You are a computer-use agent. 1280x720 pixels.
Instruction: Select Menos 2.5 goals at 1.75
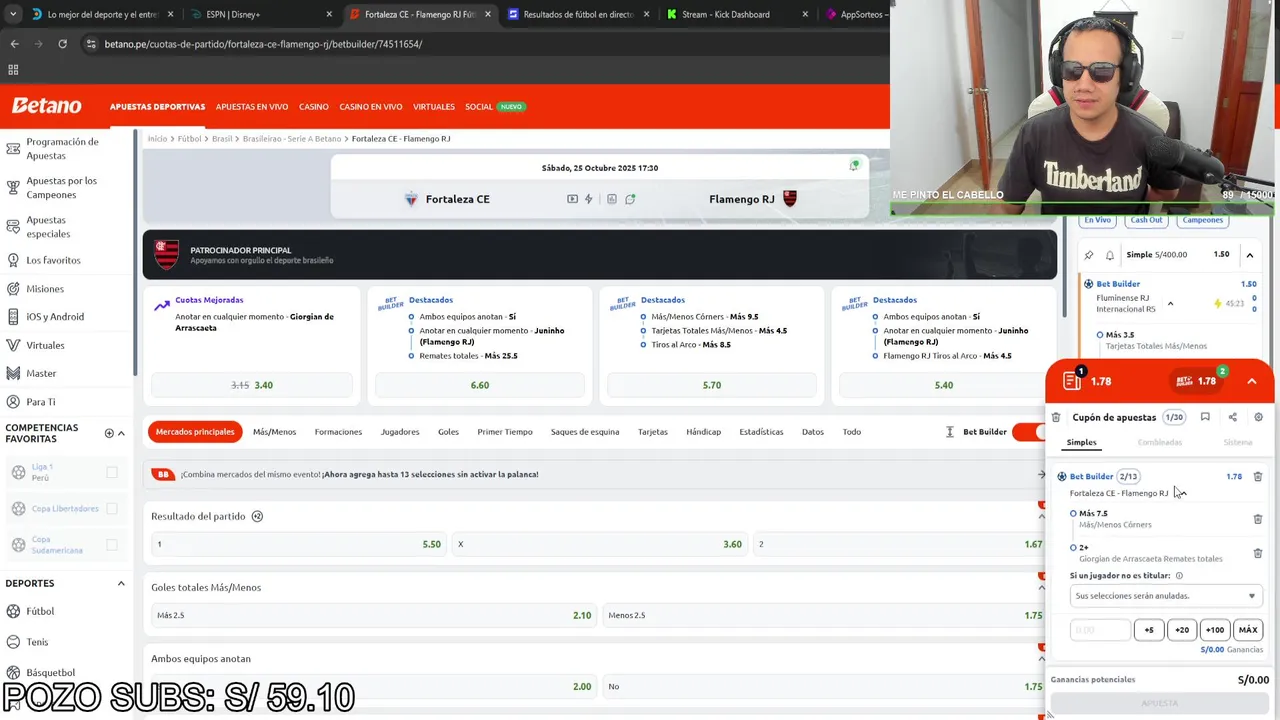click(x=825, y=615)
